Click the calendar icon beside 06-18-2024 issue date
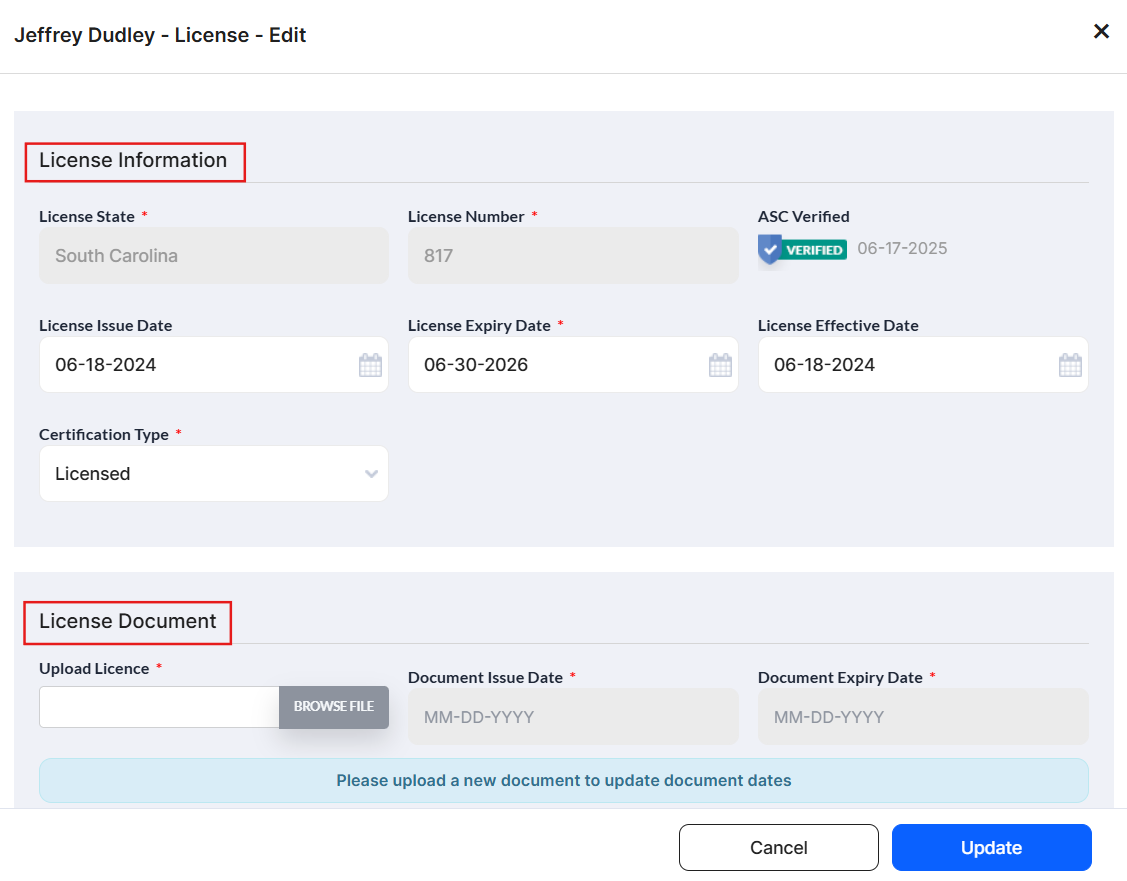The image size is (1127, 881). click(x=370, y=364)
